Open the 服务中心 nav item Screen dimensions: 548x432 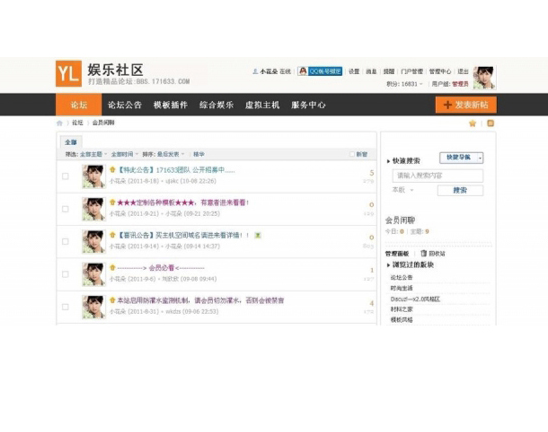click(x=308, y=105)
